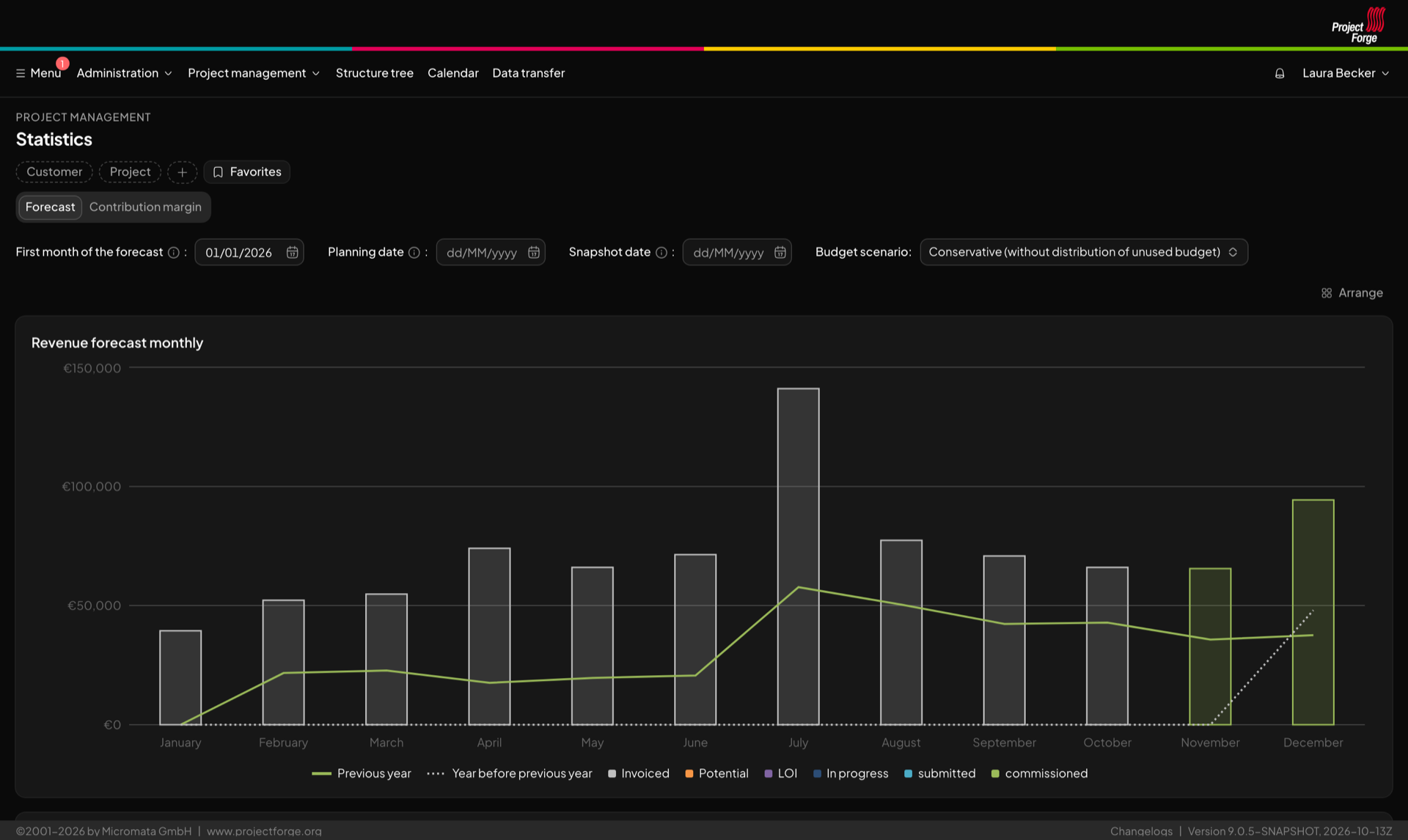
Task: Click the Planning date input field
Action: point(491,252)
